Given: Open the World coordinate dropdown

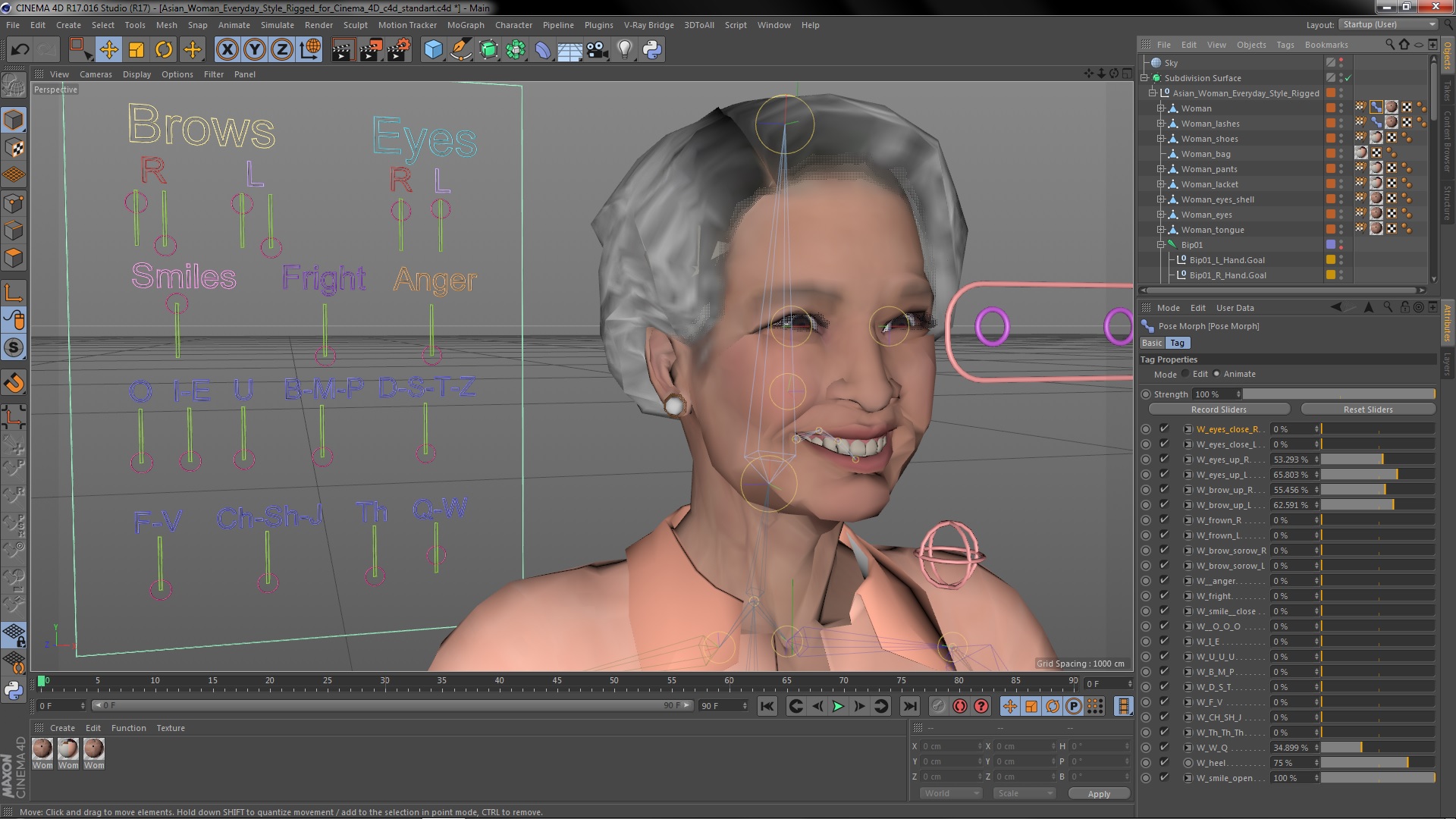Looking at the screenshot, I should (951, 793).
